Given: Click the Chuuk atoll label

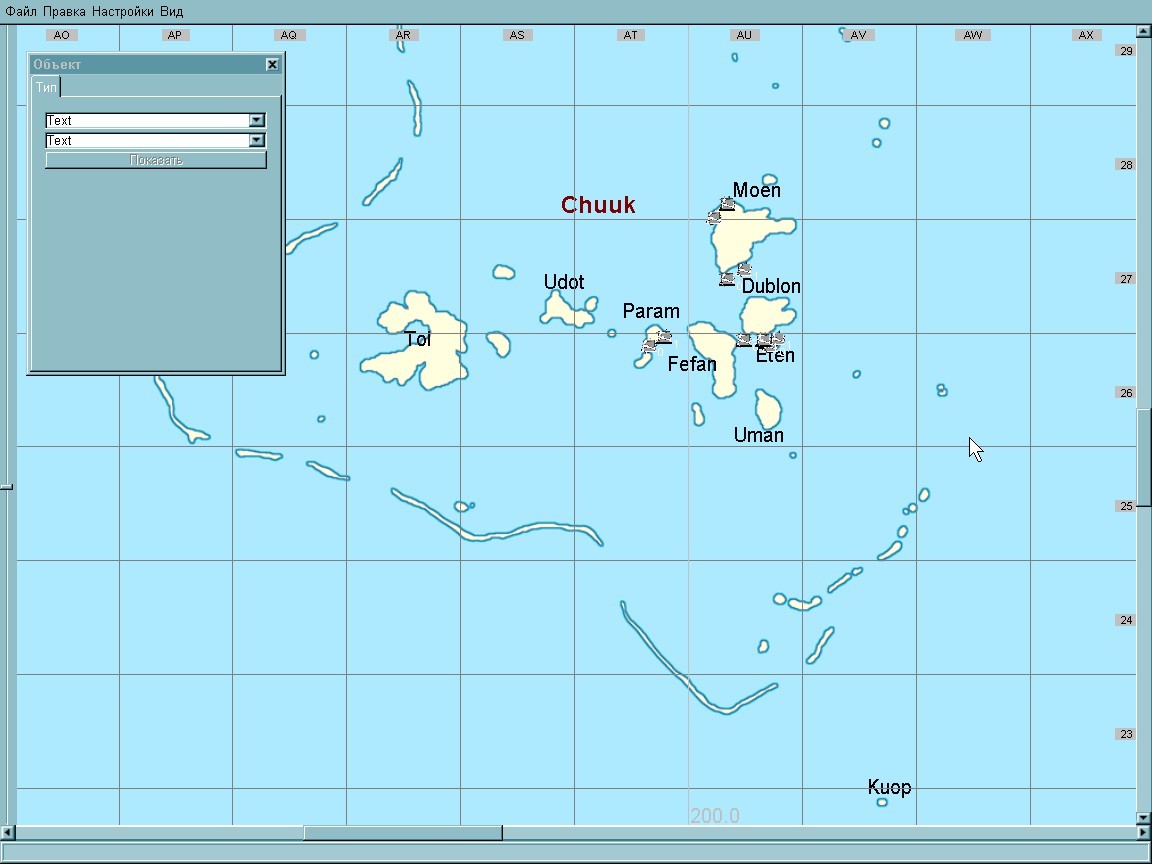Looking at the screenshot, I should [x=598, y=205].
